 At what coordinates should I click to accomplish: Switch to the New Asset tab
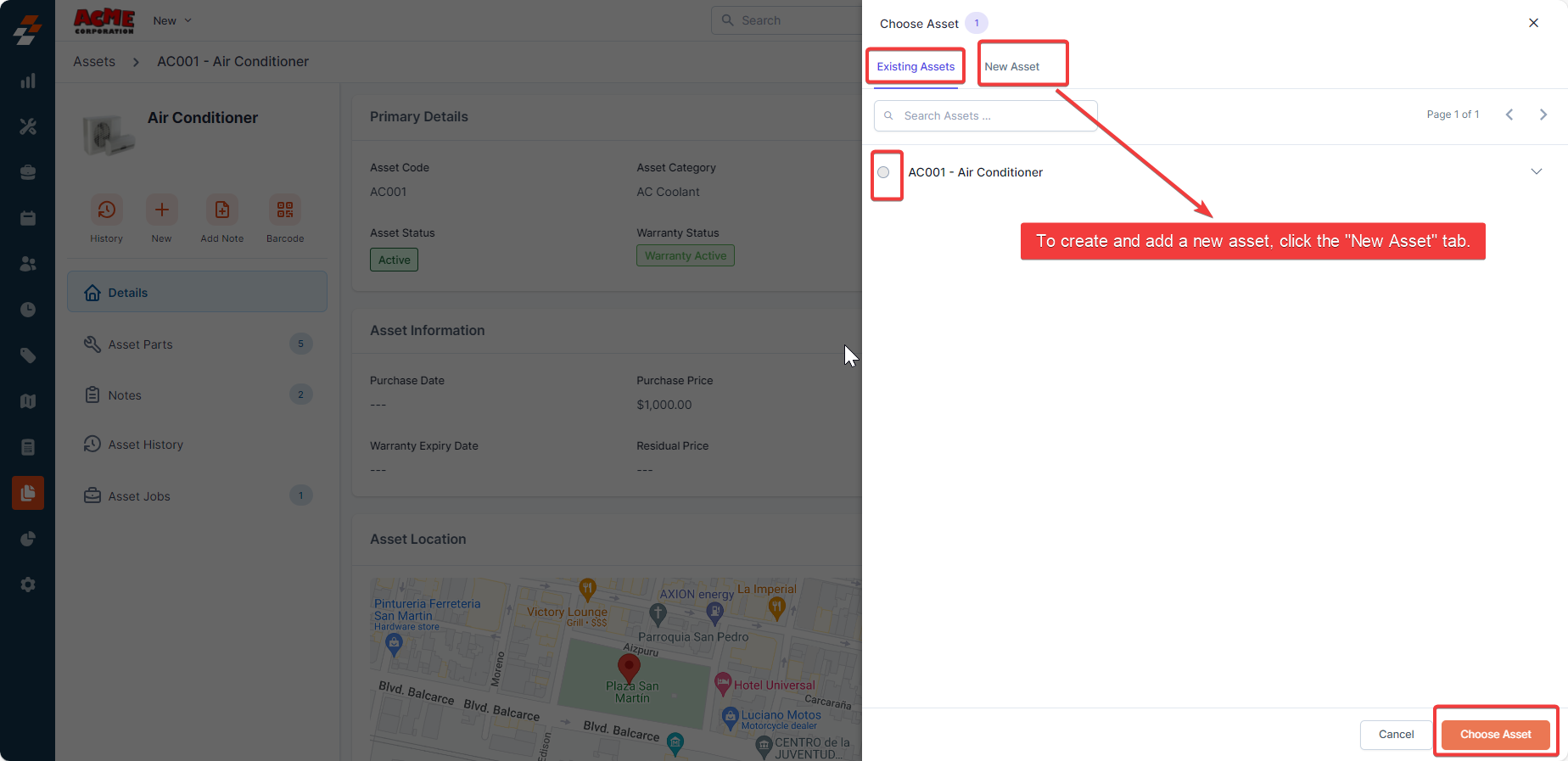click(1011, 66)
